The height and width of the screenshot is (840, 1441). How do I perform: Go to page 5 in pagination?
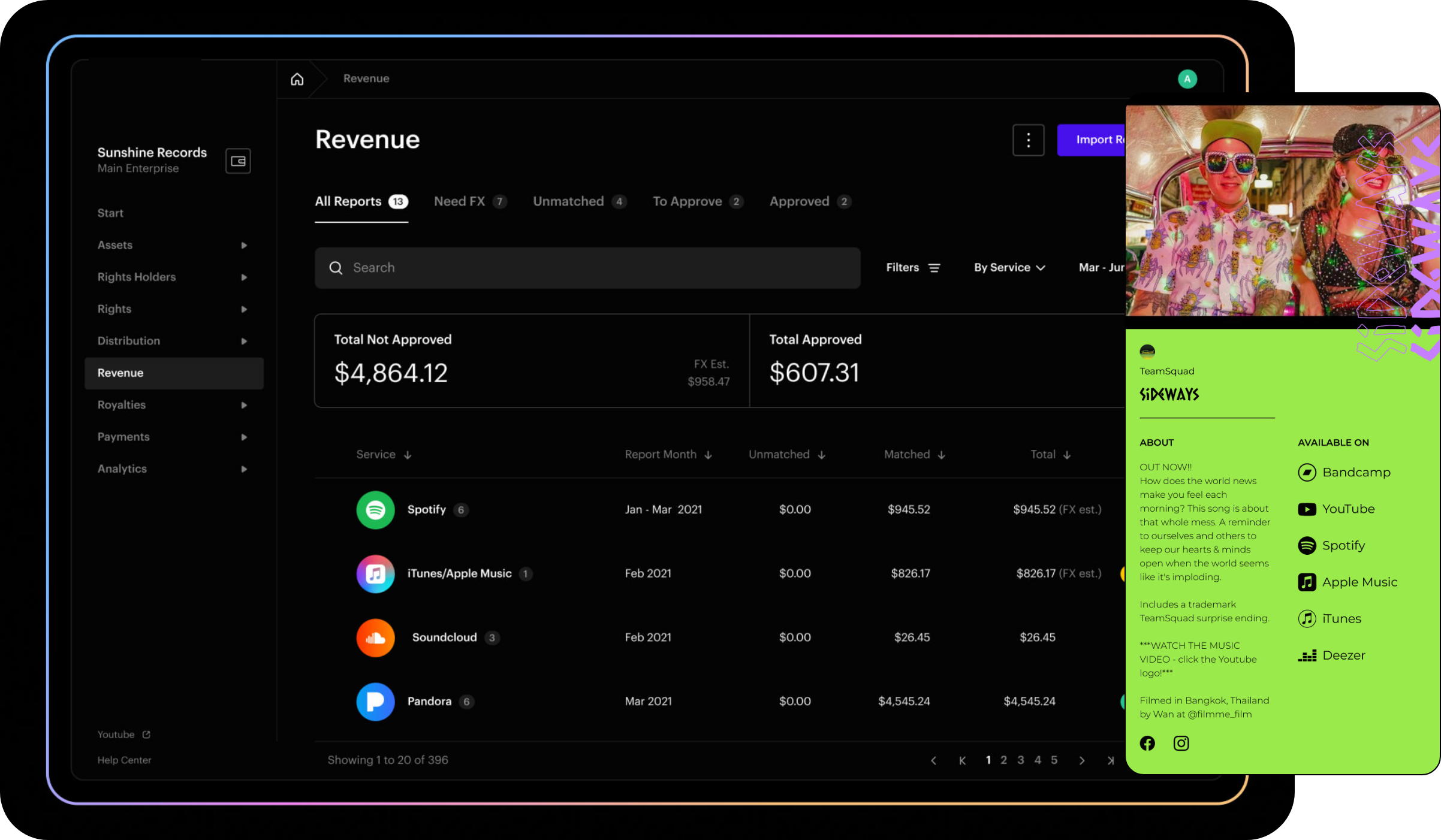point(1054,760)
